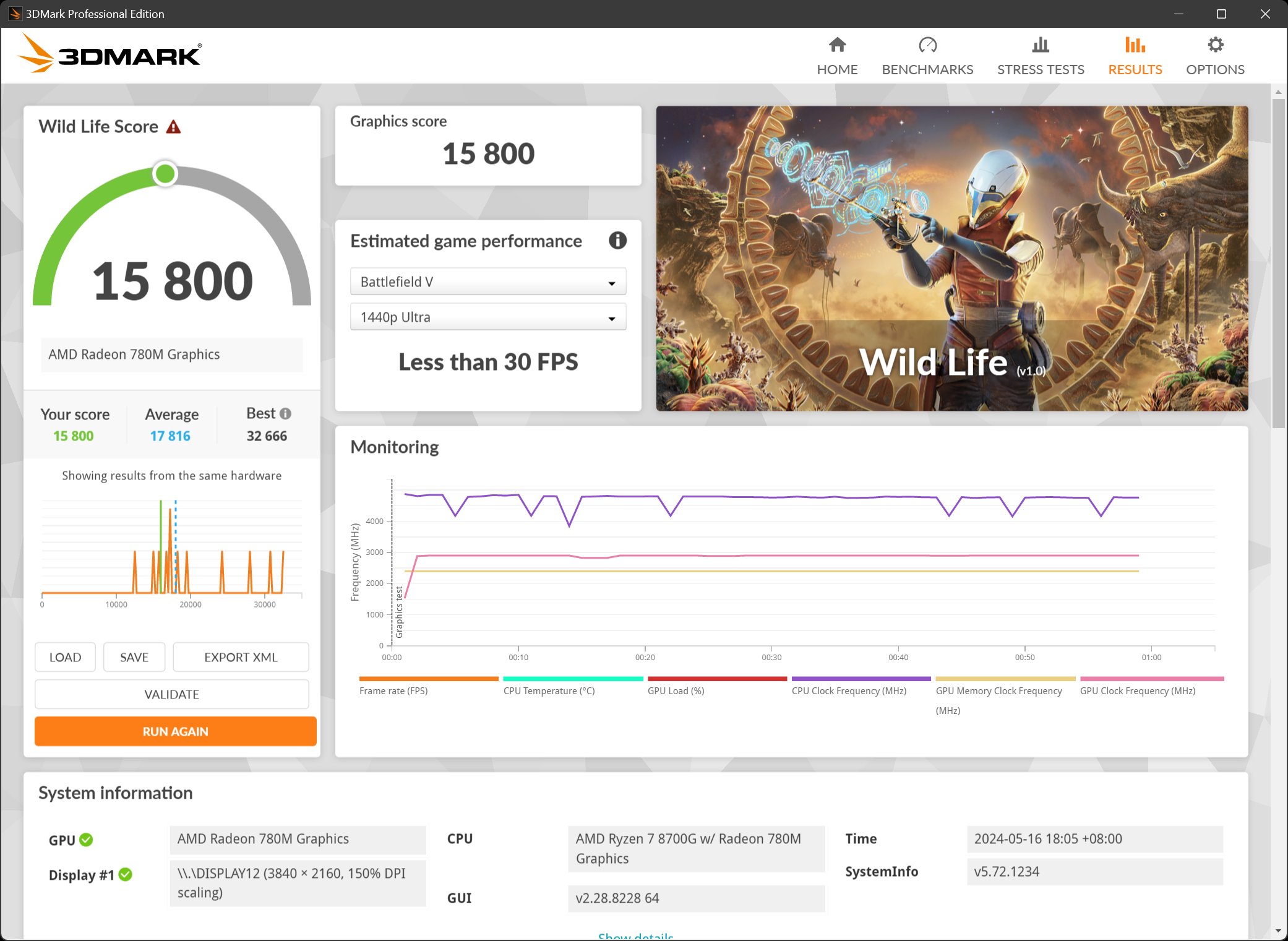Switch to the BENCHMARKS tab label
Screen dimensions: 1288x941
point(927,69)
